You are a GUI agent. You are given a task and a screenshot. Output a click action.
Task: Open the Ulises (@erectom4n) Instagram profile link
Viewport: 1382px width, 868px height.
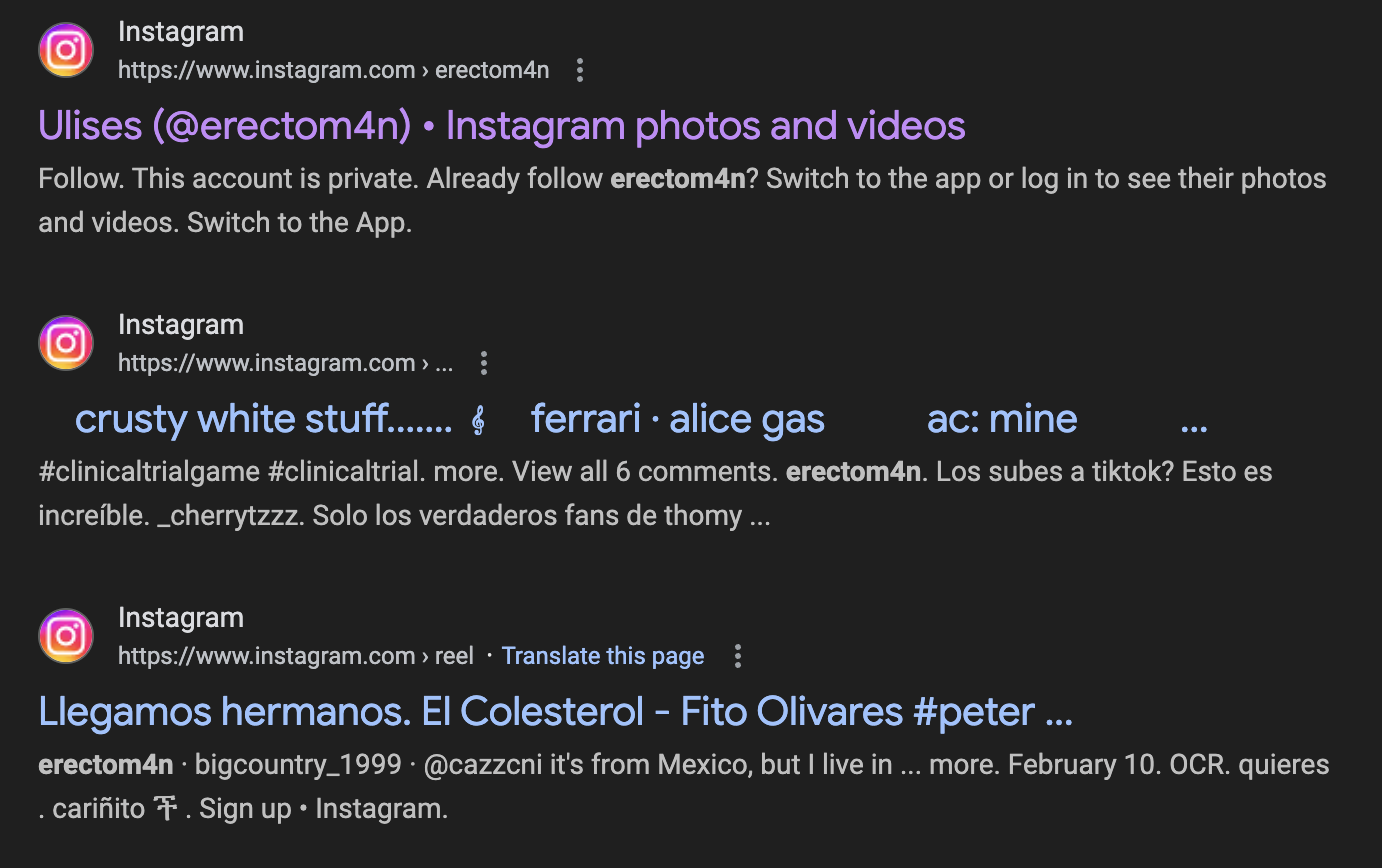[x=501, y=126]
